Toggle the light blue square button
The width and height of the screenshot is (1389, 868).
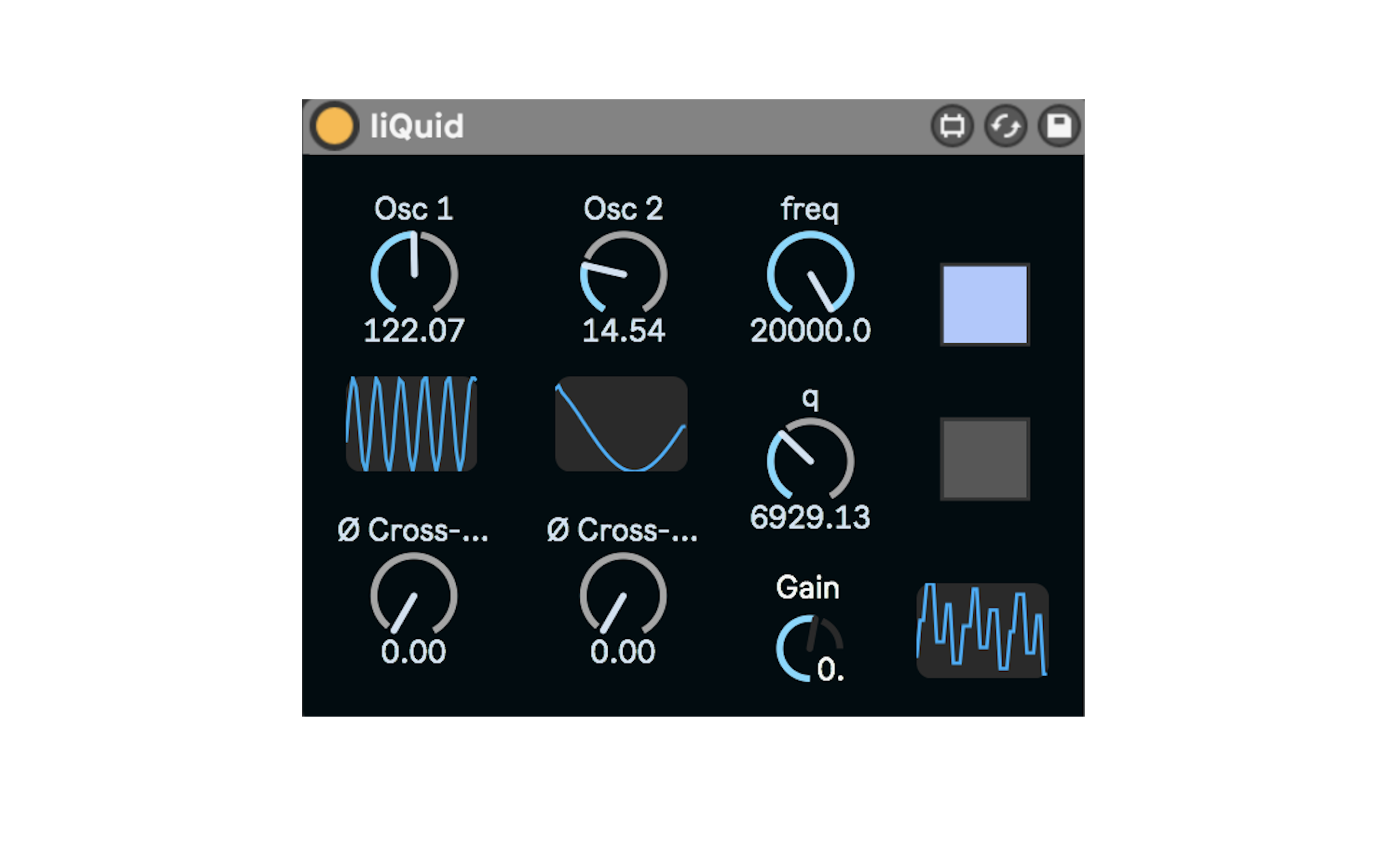coord(984,305)
